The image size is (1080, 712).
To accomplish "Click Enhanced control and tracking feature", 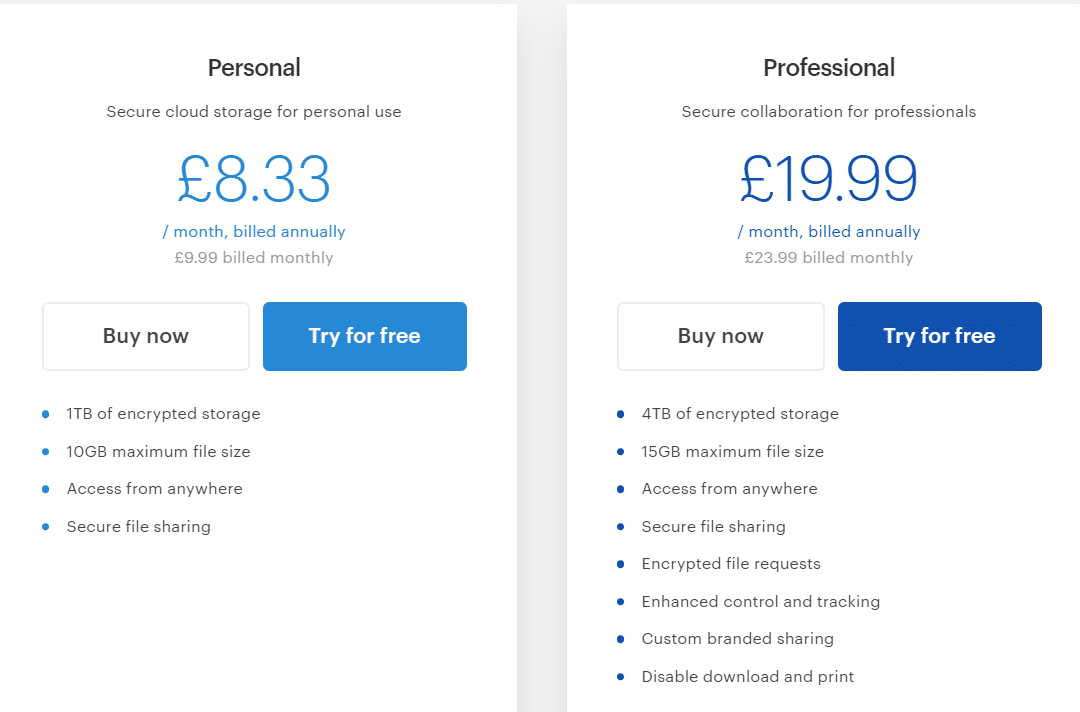I will (760, 602).
